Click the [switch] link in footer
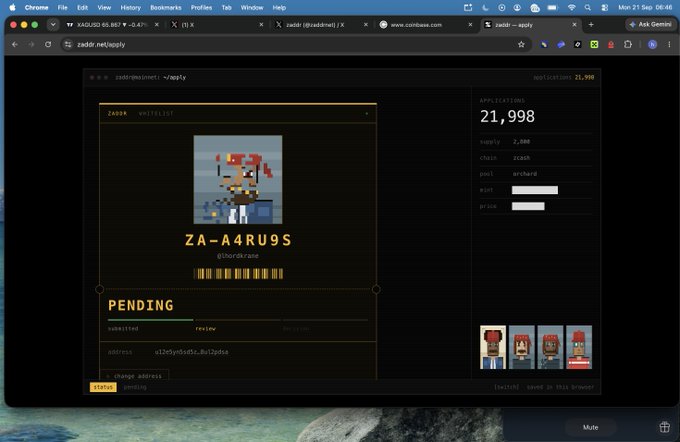Viewport: 680px width, 442px height. point(507,387)
